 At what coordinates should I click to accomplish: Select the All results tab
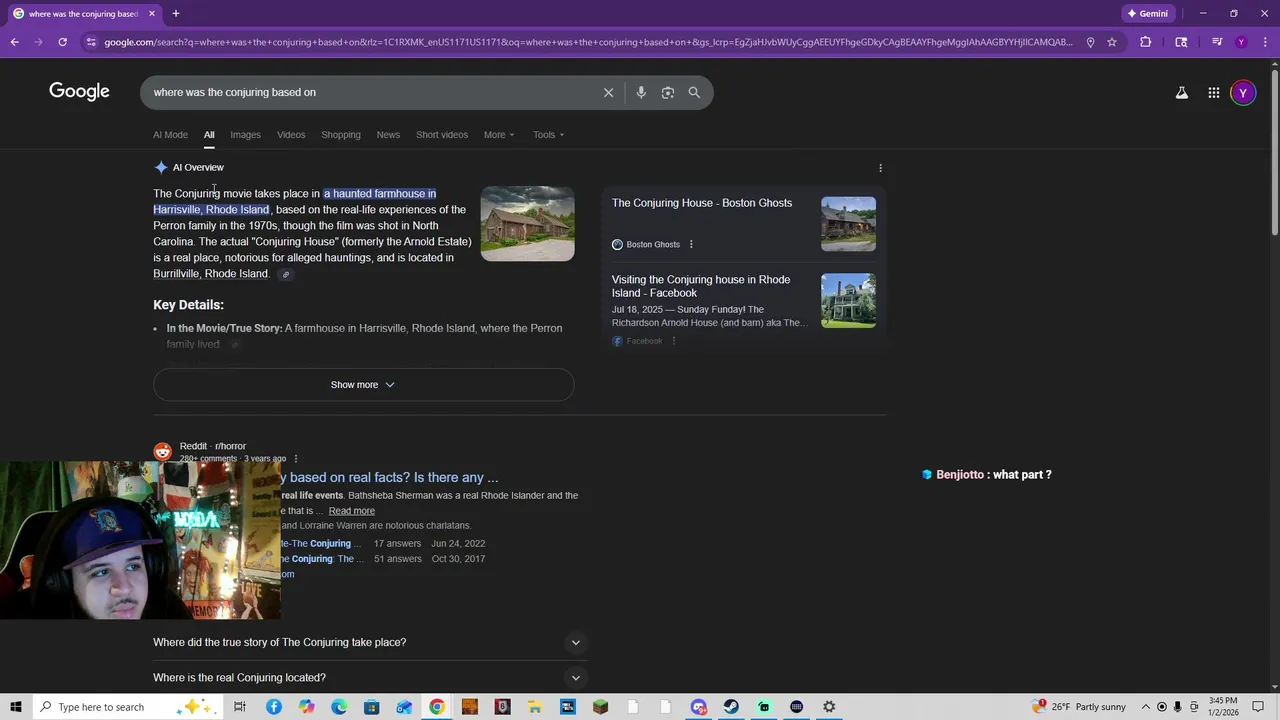pos(209,135)
